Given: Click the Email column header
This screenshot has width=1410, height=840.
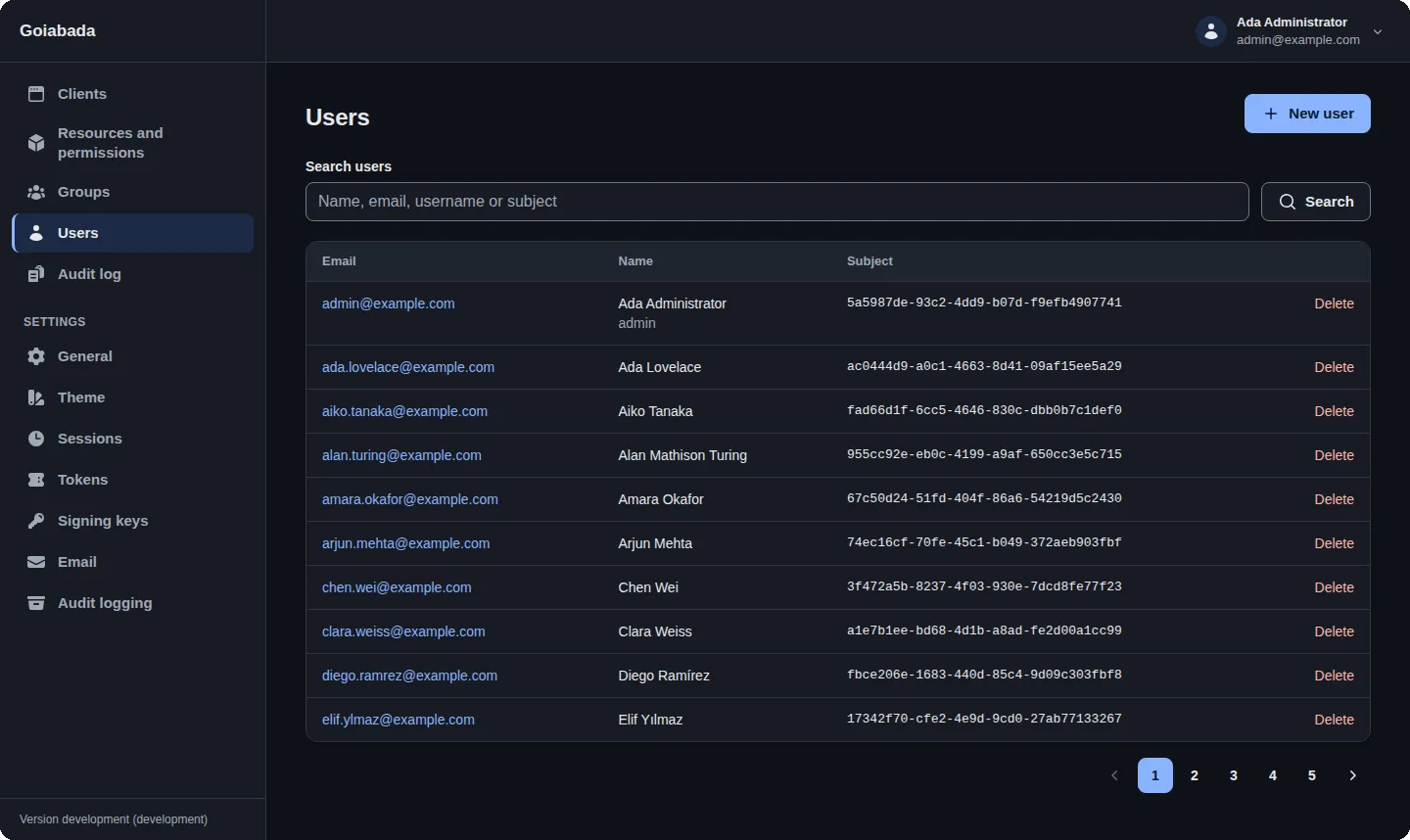Looking at the screenshot, I should 339,261.
